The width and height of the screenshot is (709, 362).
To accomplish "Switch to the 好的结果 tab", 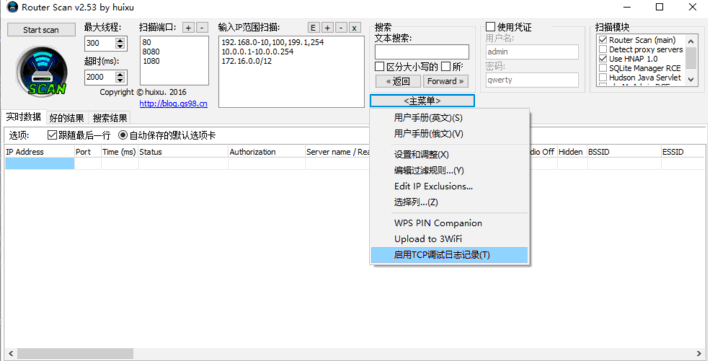I will tap(66, 118).
